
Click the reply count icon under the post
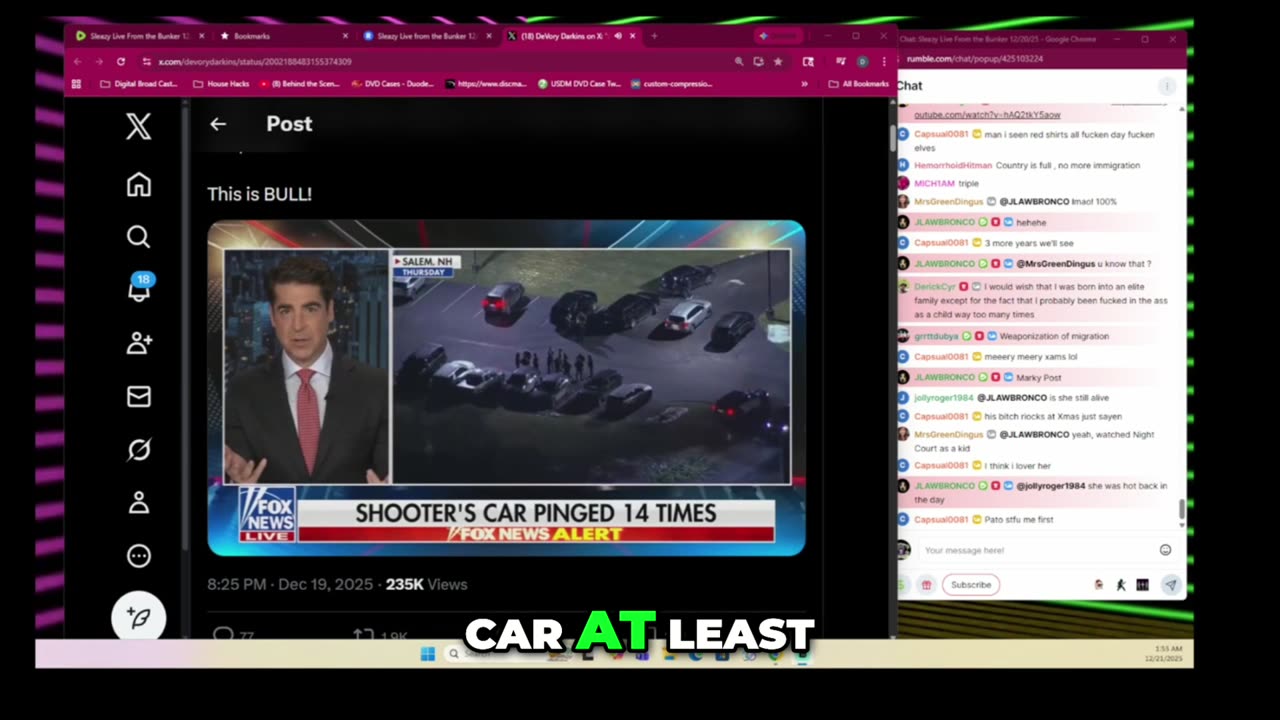[224, 634]
